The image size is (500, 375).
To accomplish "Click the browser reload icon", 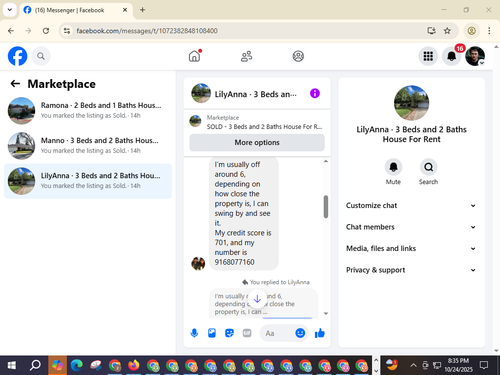I will pos(46,31).
